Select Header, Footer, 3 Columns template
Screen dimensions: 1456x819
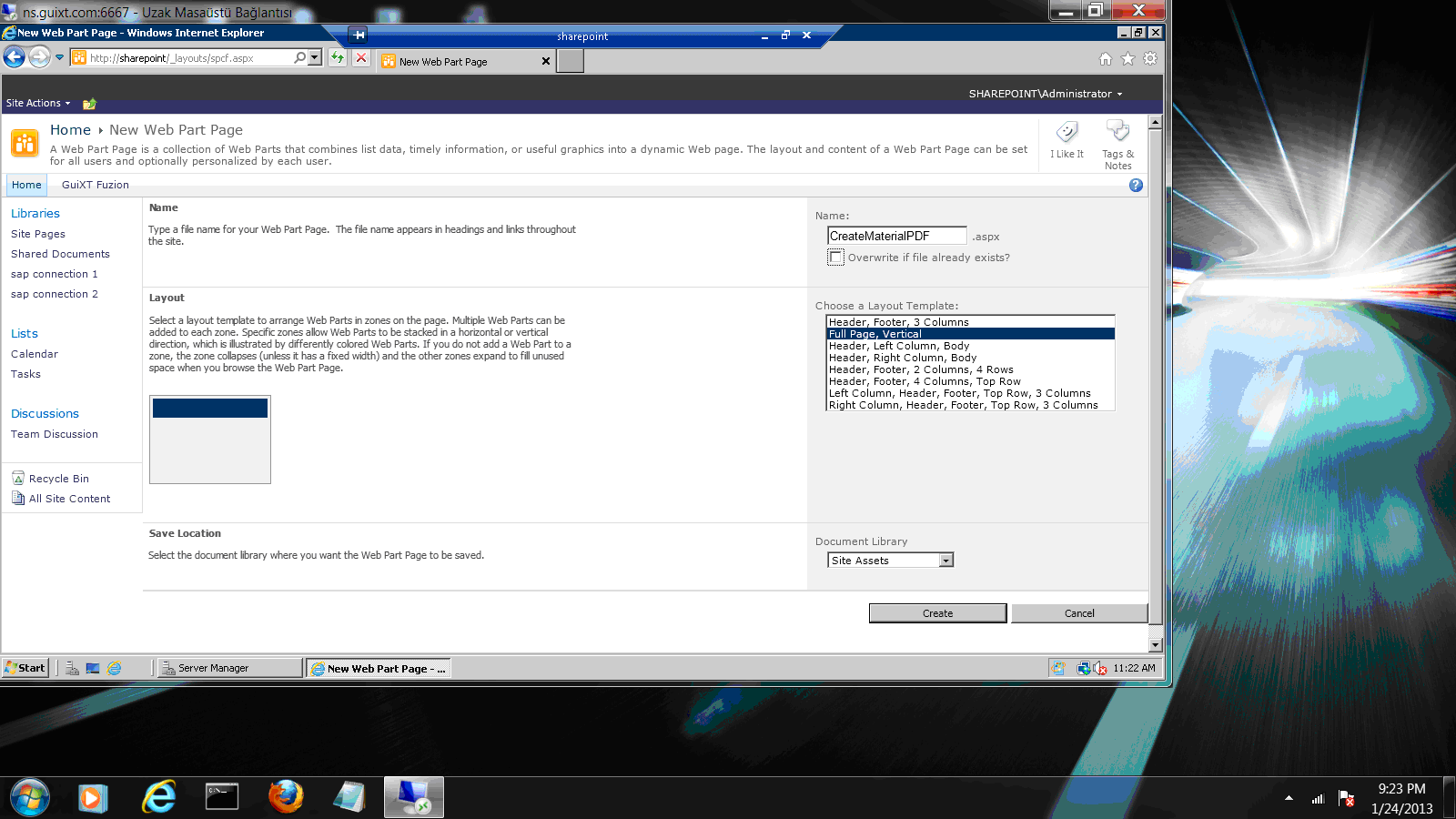click(x=970, y=322)
